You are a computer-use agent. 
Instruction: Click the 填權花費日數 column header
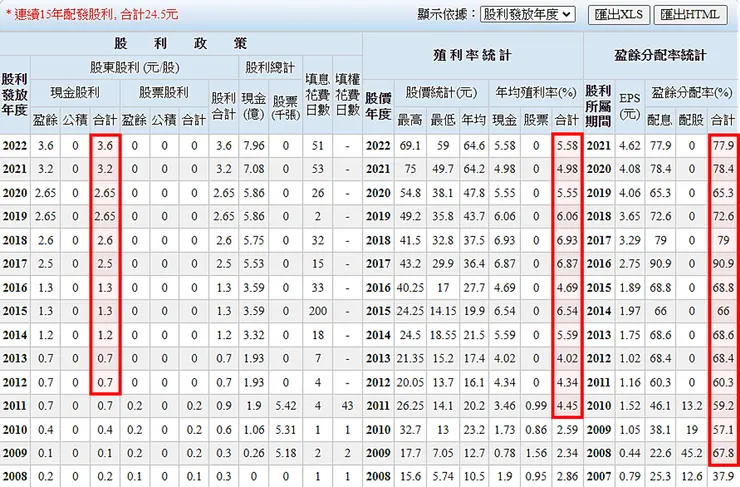347,94
